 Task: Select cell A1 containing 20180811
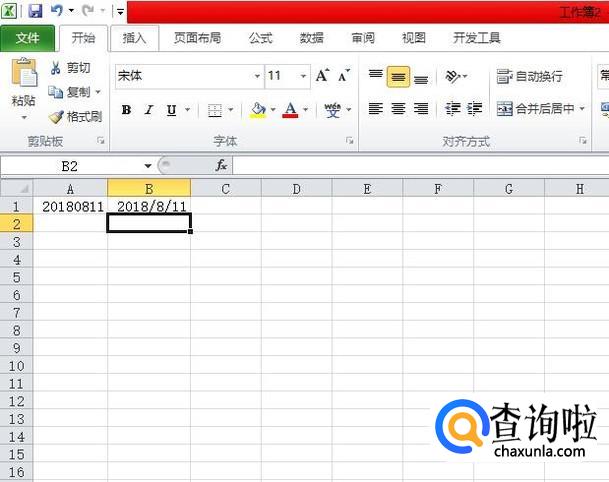click(70, 206)
